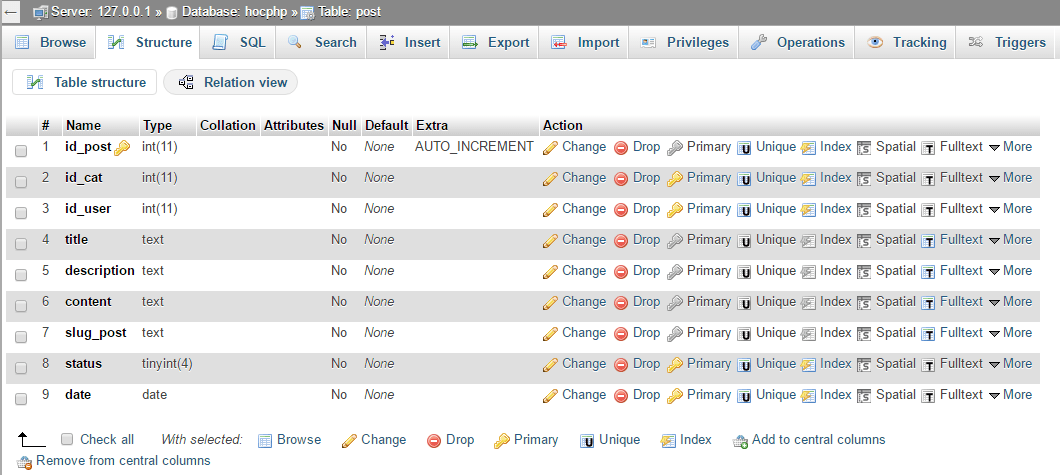The width and height of the screenshot is (1060, 475).
Task: Click the Spatial icon for the date column
Action: (x=864, y=396)
